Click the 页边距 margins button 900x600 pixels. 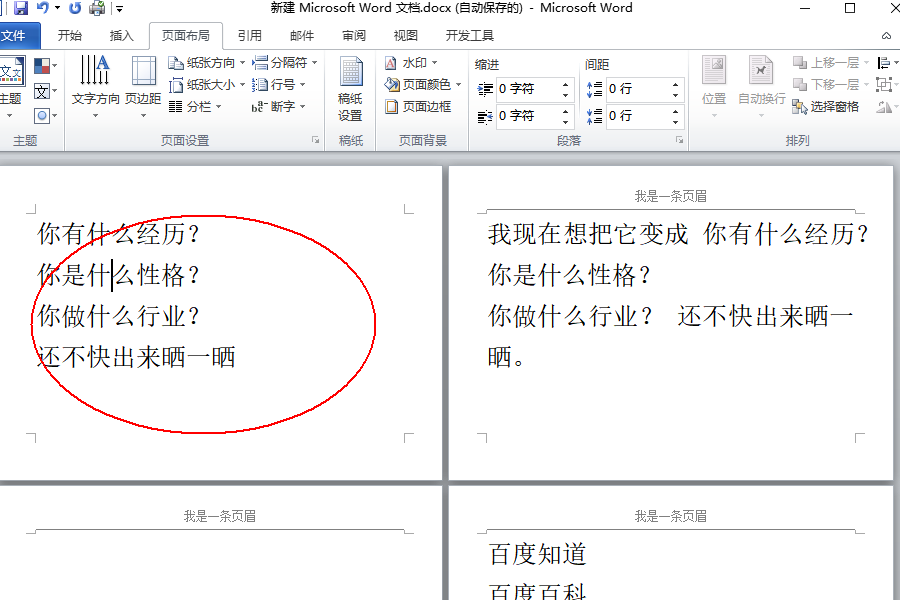point(143,86)
